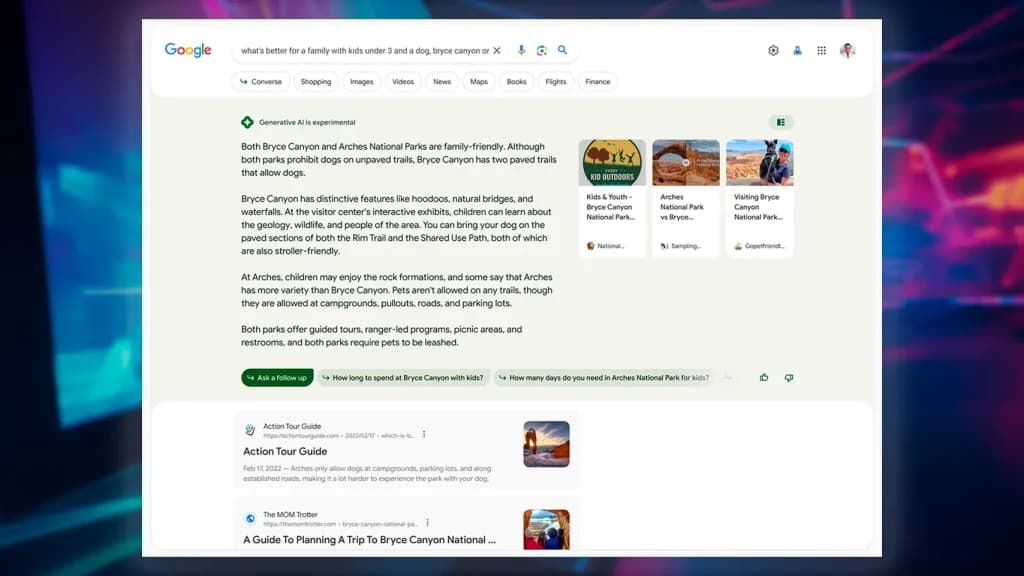Click the blue Search Labs flask icon
Screen dimensions: 1024x576
coord(796,49)
